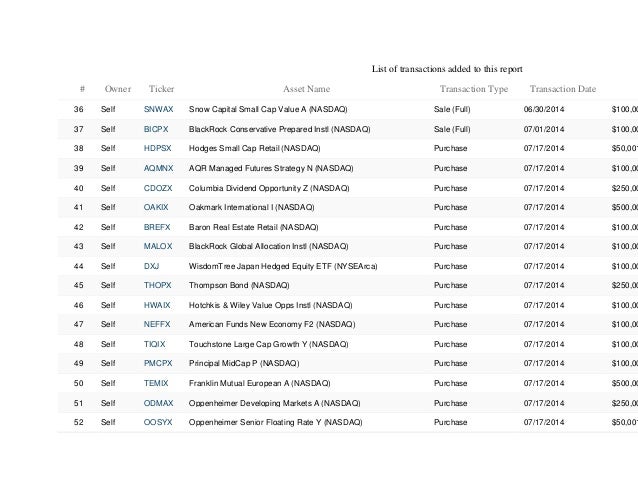The width and height of the screenshot is (638, 493).
Task: Select 'BlackRock Global Allocation Instl' asset name
Action: tap(248, 246)
